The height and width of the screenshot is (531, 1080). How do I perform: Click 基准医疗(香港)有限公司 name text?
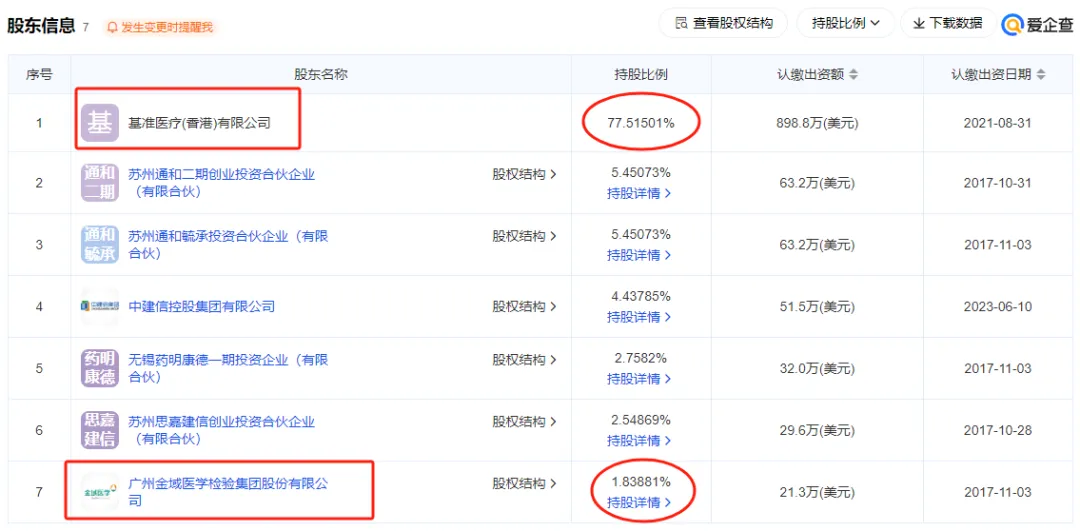[x=200, y=123]
